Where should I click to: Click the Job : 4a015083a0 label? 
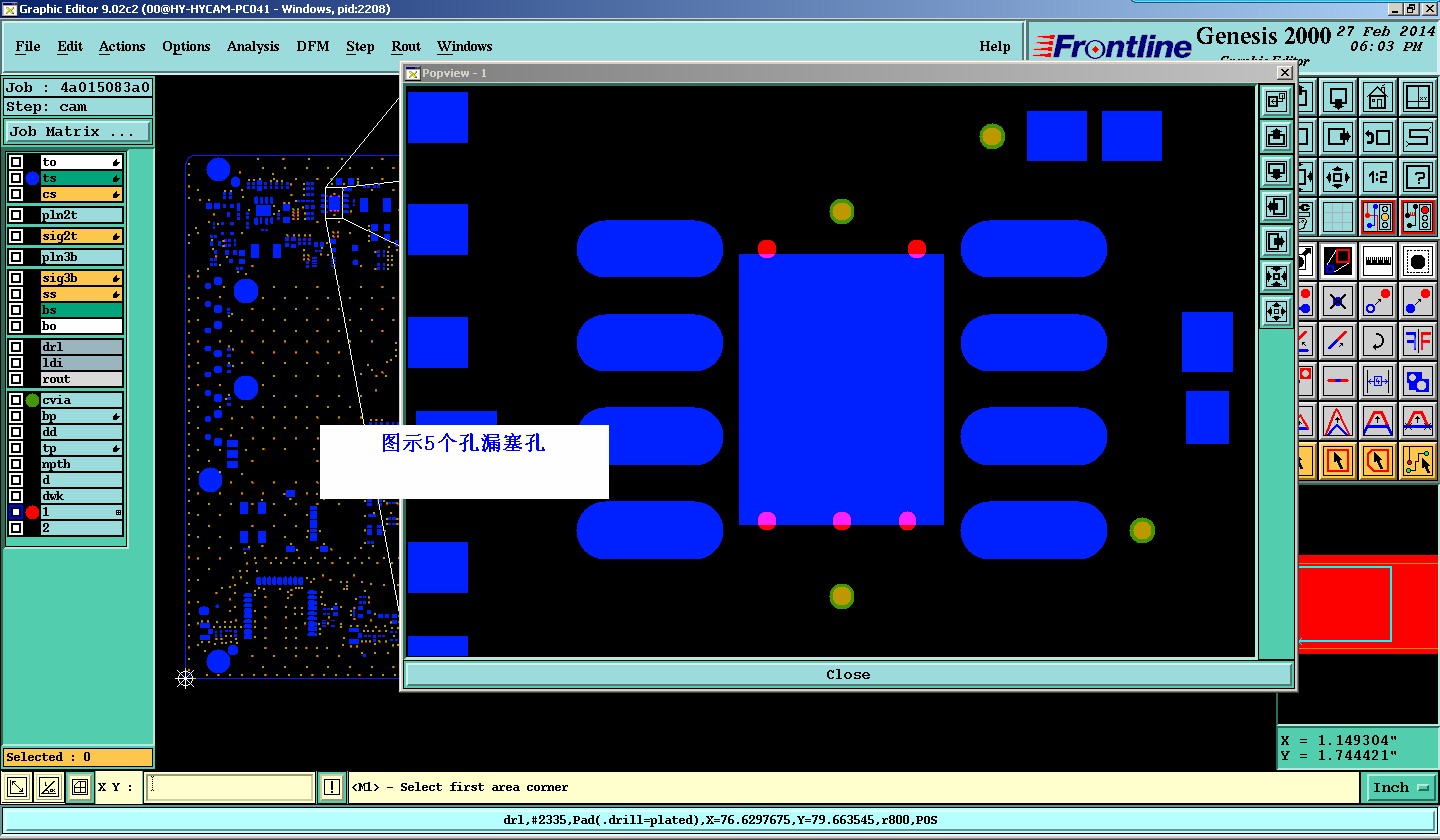(78, 87)
